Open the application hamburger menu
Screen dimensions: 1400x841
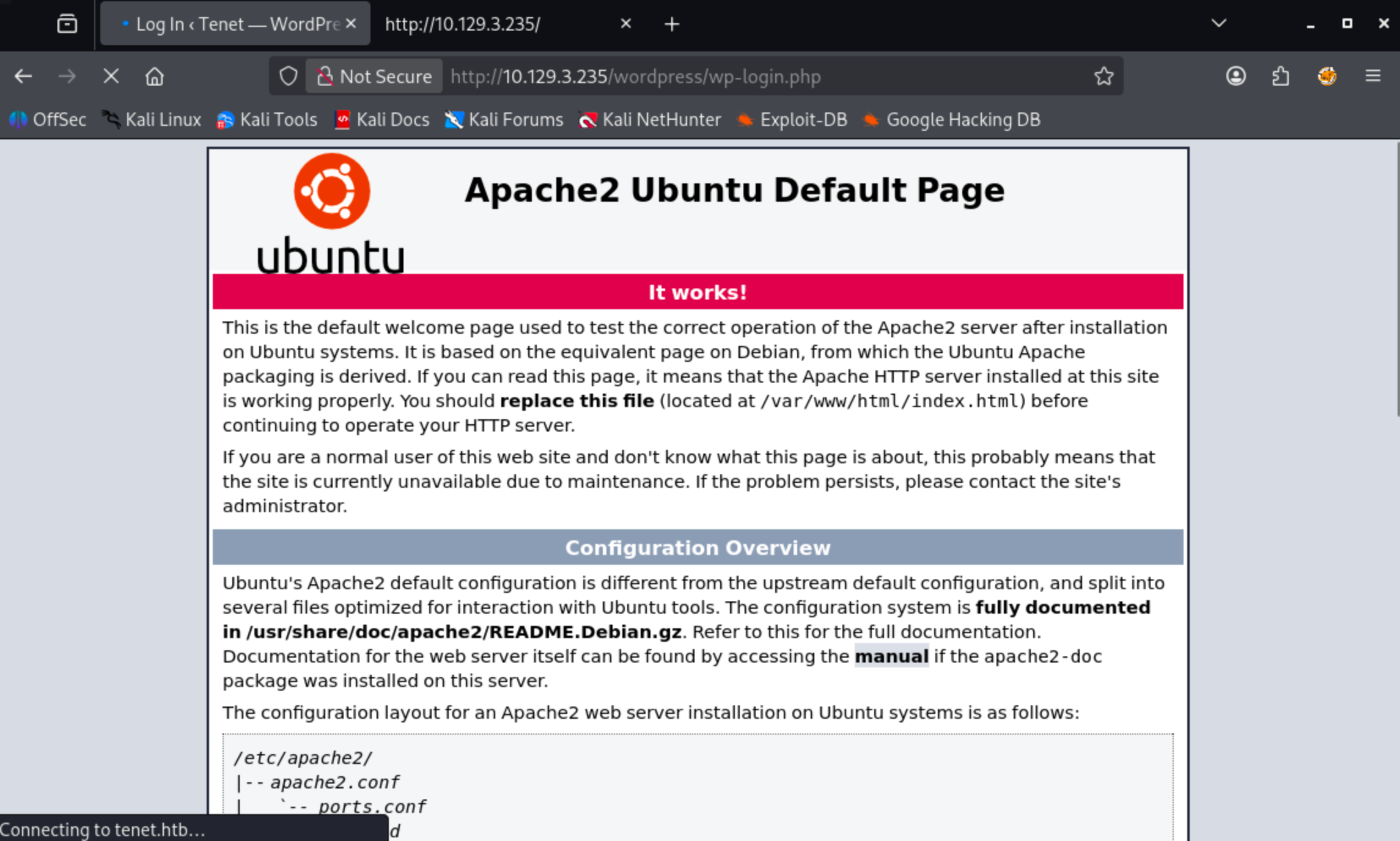pyautogui.click(x=1373, y=76)
